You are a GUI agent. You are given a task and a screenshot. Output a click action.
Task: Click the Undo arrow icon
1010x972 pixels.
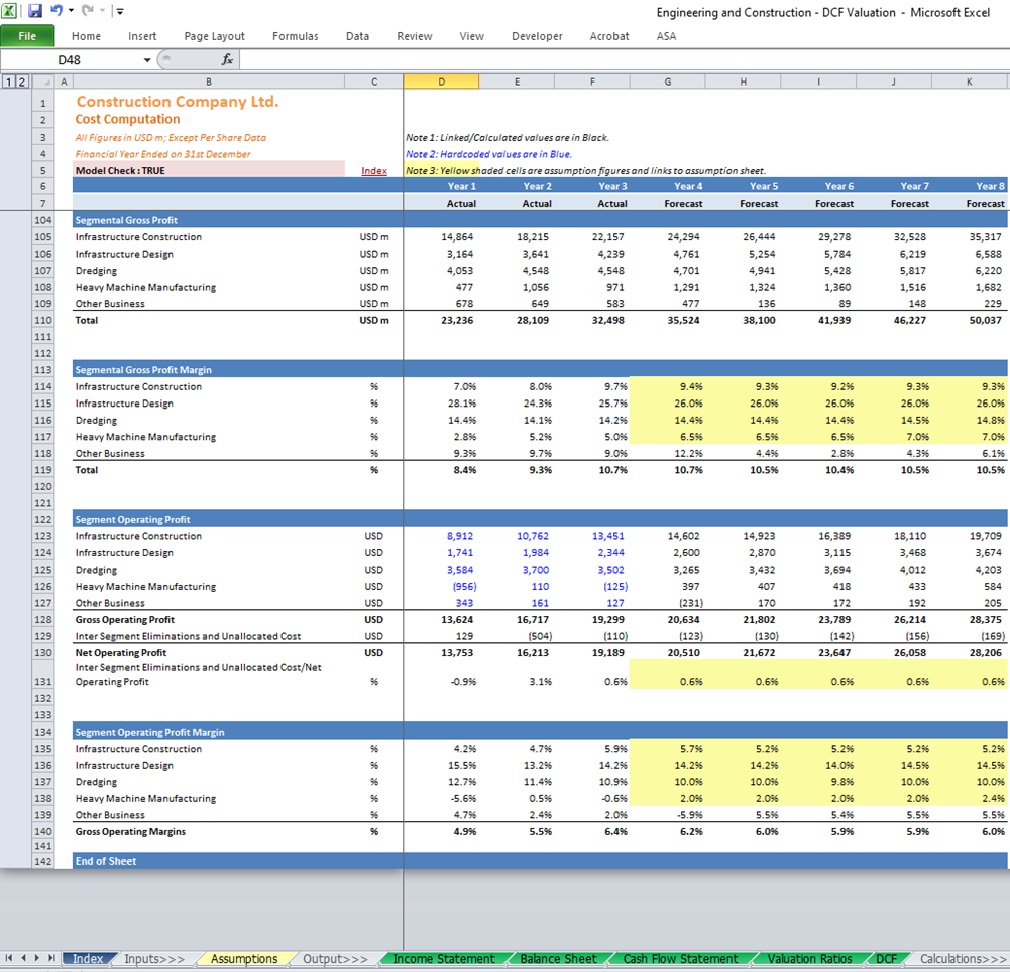point(57,10)
